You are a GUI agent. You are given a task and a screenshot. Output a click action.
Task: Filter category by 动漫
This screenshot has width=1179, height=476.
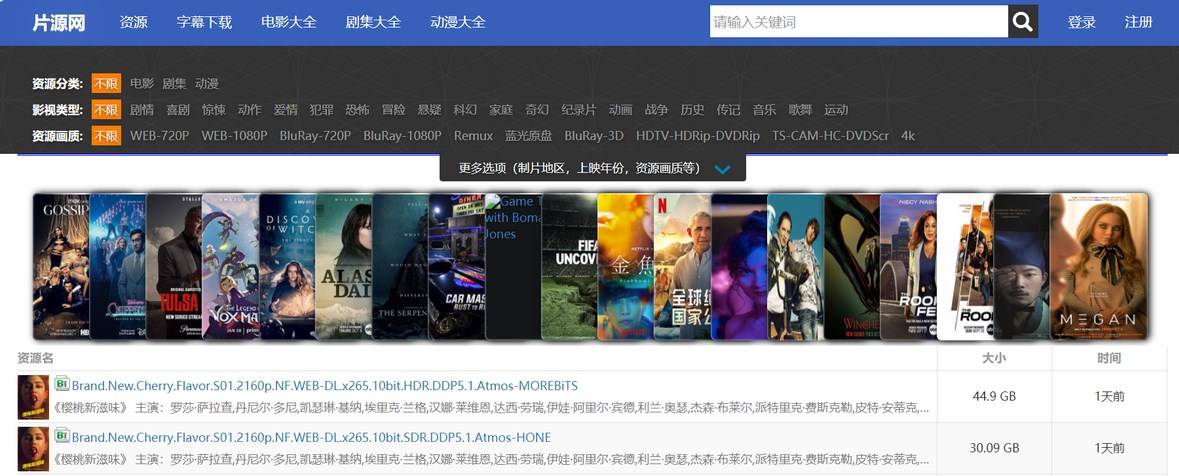[x=207, y=83]
